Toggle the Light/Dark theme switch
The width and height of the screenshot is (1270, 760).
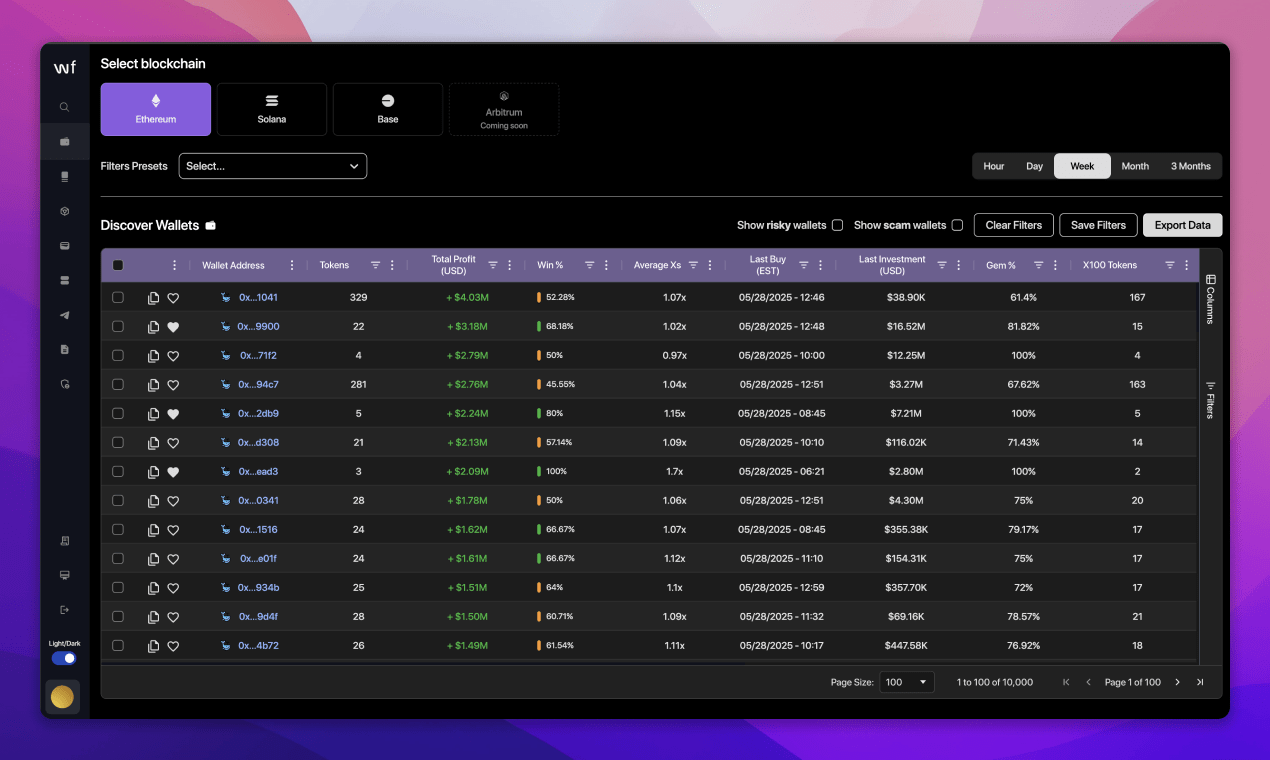(63, 658)
